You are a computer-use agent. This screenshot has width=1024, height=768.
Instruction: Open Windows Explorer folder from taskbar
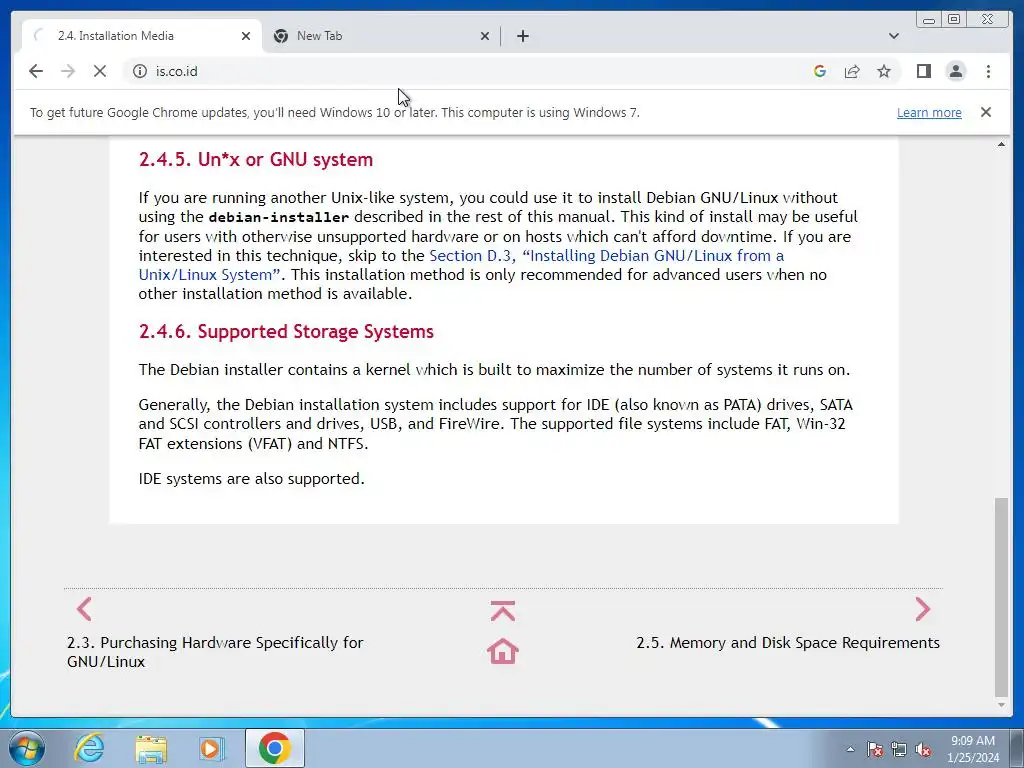click(151, 748)
